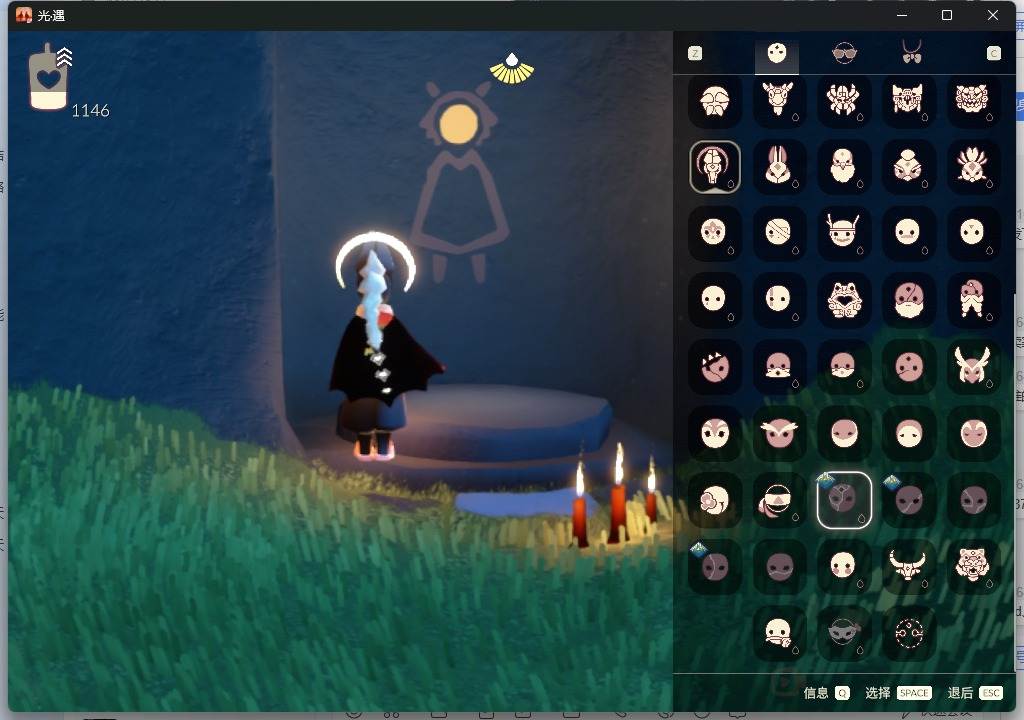This screenshot has height=720, width=1024.
Task: Choose the gray masquerade eye mask
Action: coord(843,633)
